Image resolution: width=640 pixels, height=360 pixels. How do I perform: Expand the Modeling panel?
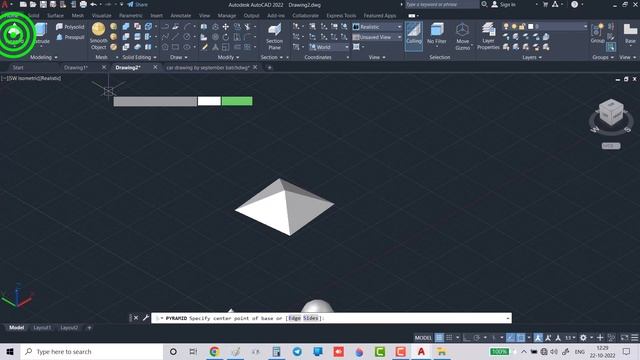(x=44, y=58)
